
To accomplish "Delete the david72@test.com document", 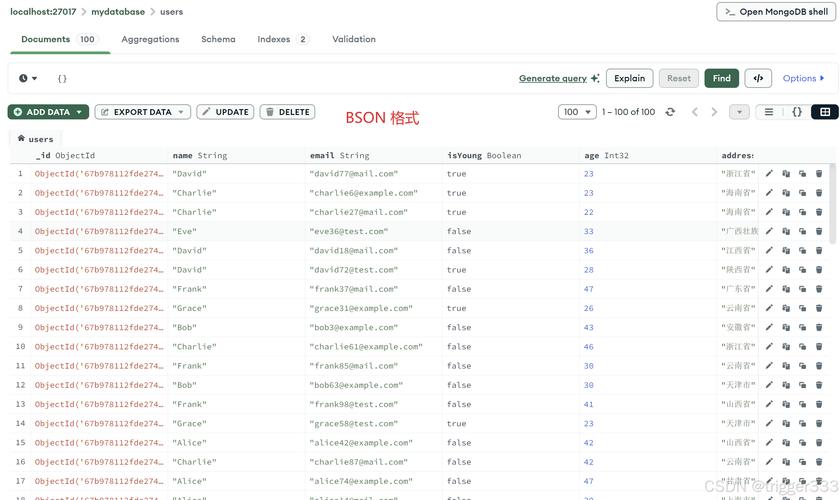I will click(x=819, y=270).
